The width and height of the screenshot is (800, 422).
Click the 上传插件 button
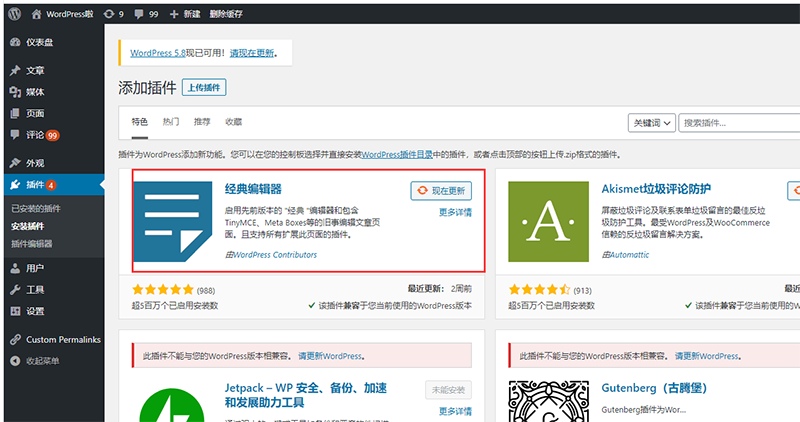[204, 88]
